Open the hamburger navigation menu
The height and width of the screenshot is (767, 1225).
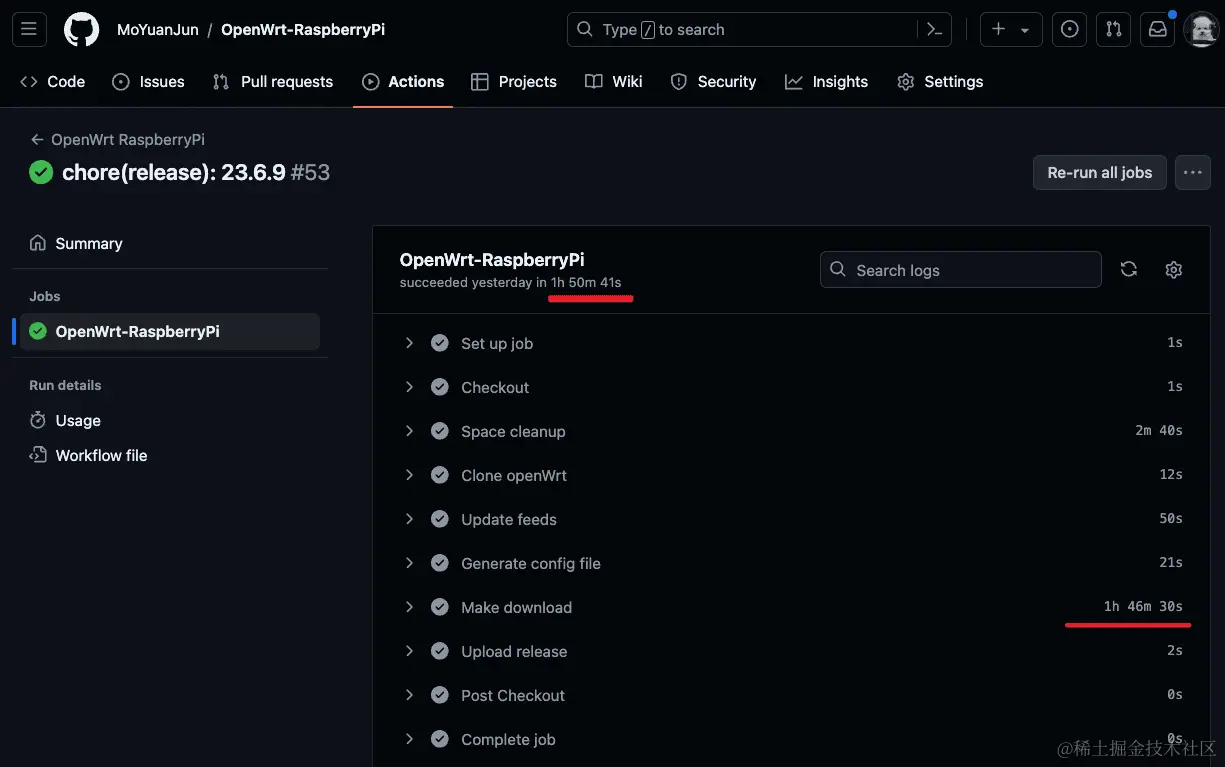point(29,30)
